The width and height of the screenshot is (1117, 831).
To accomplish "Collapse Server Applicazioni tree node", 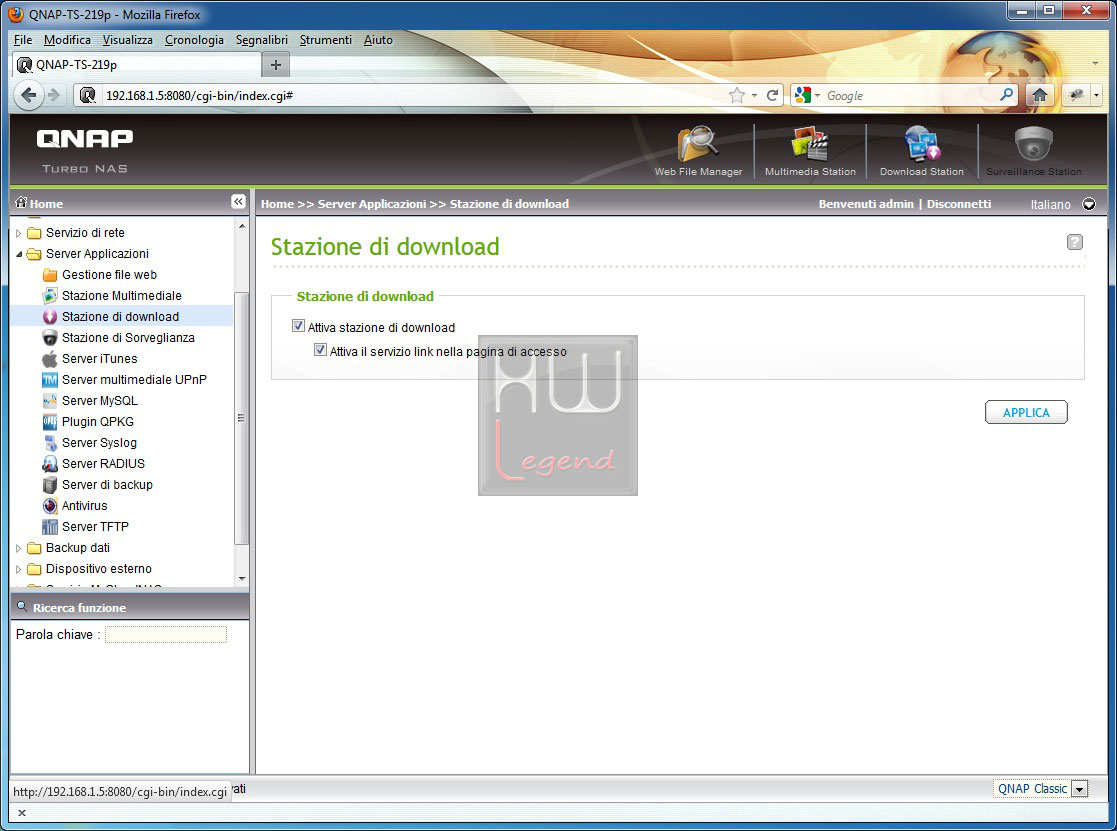I will click(19, 254).
